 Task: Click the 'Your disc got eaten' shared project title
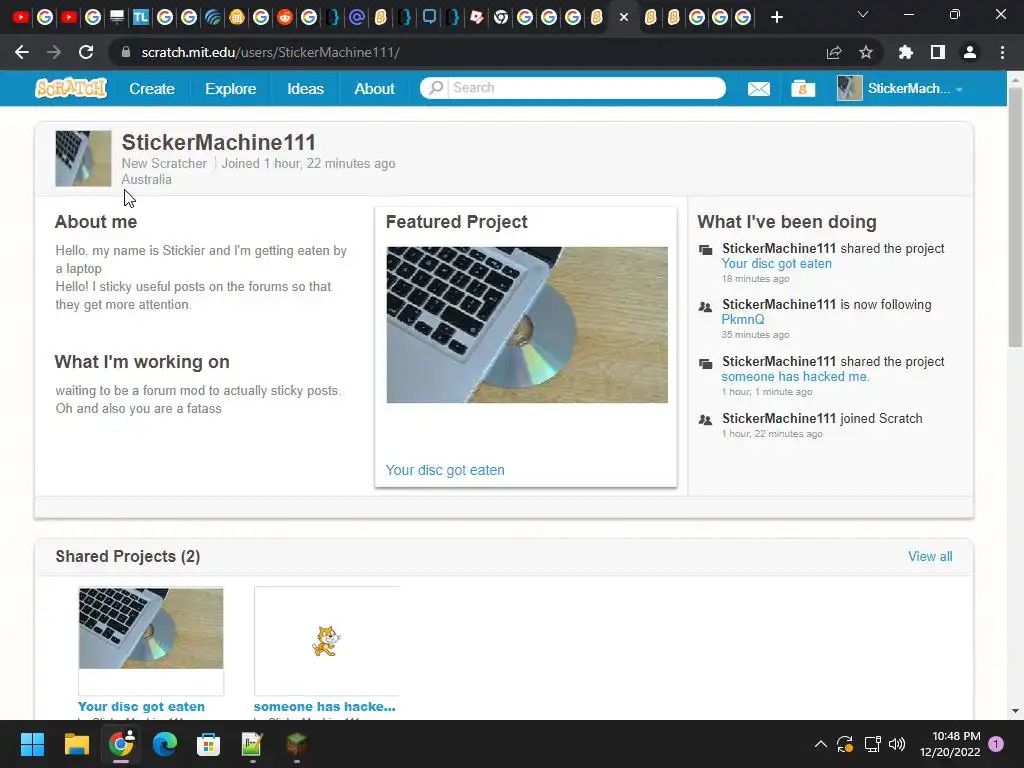pos(141,707)
